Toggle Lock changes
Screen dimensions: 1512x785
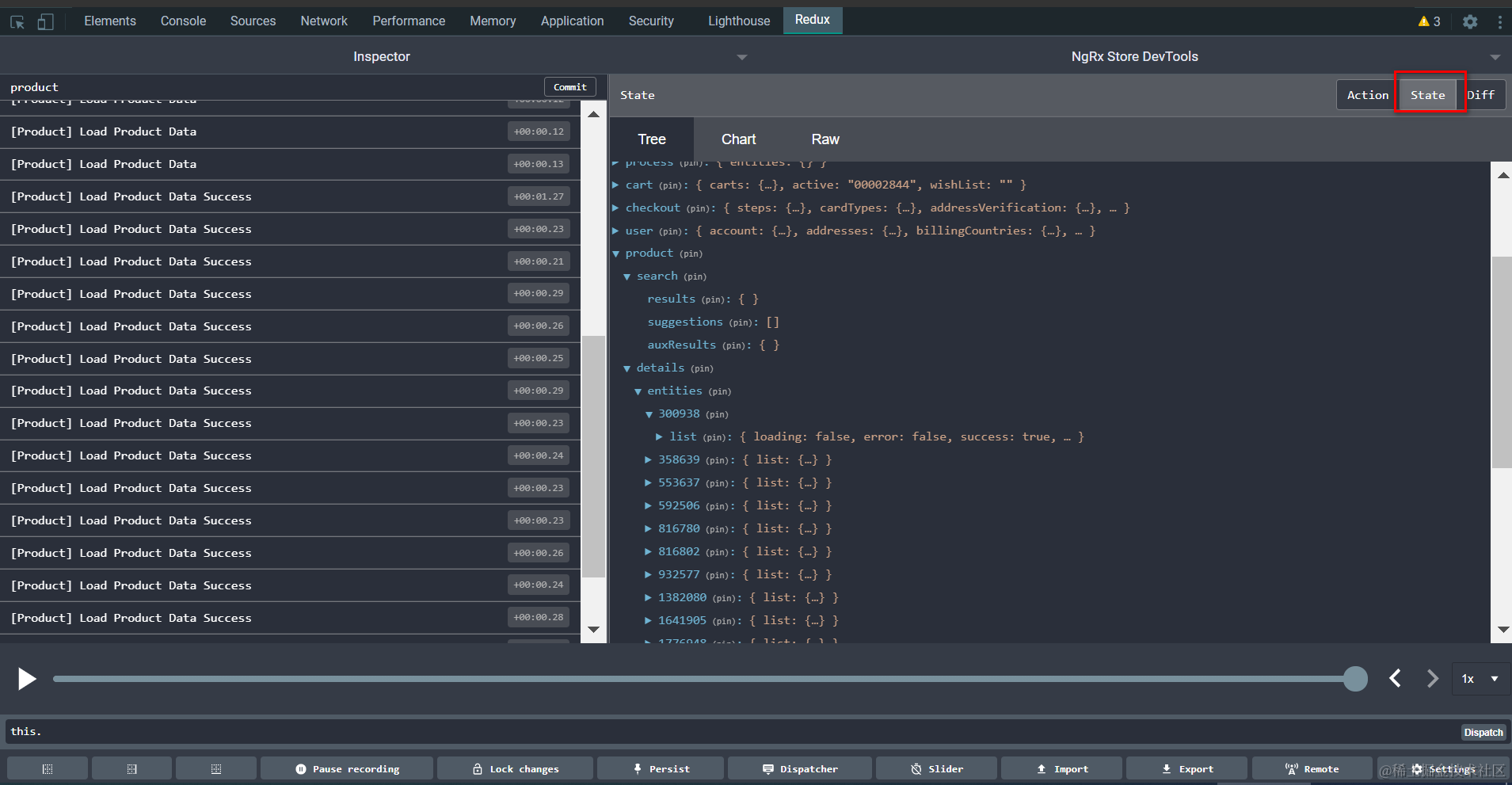515,768
